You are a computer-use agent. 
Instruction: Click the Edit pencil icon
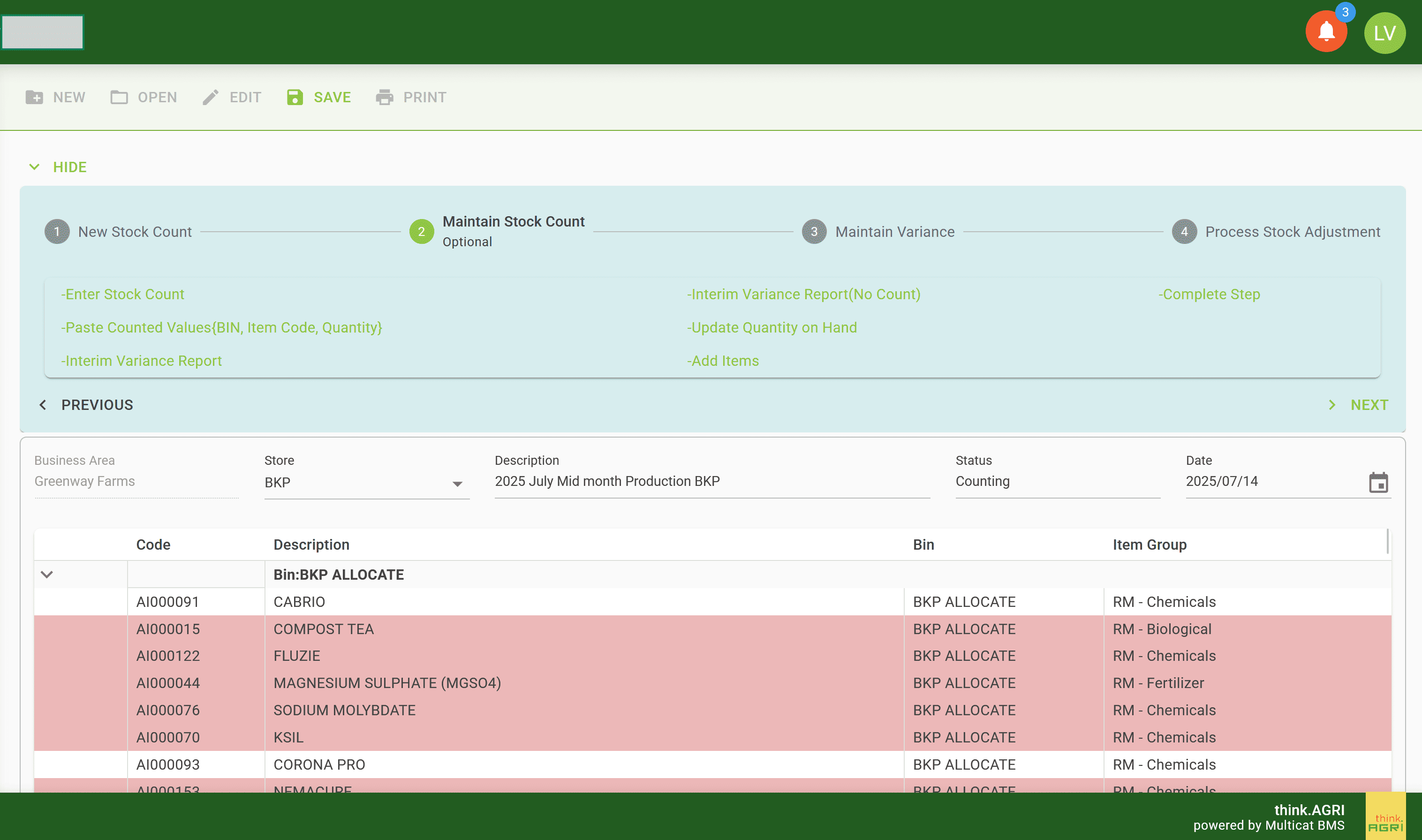click(211, 98)
